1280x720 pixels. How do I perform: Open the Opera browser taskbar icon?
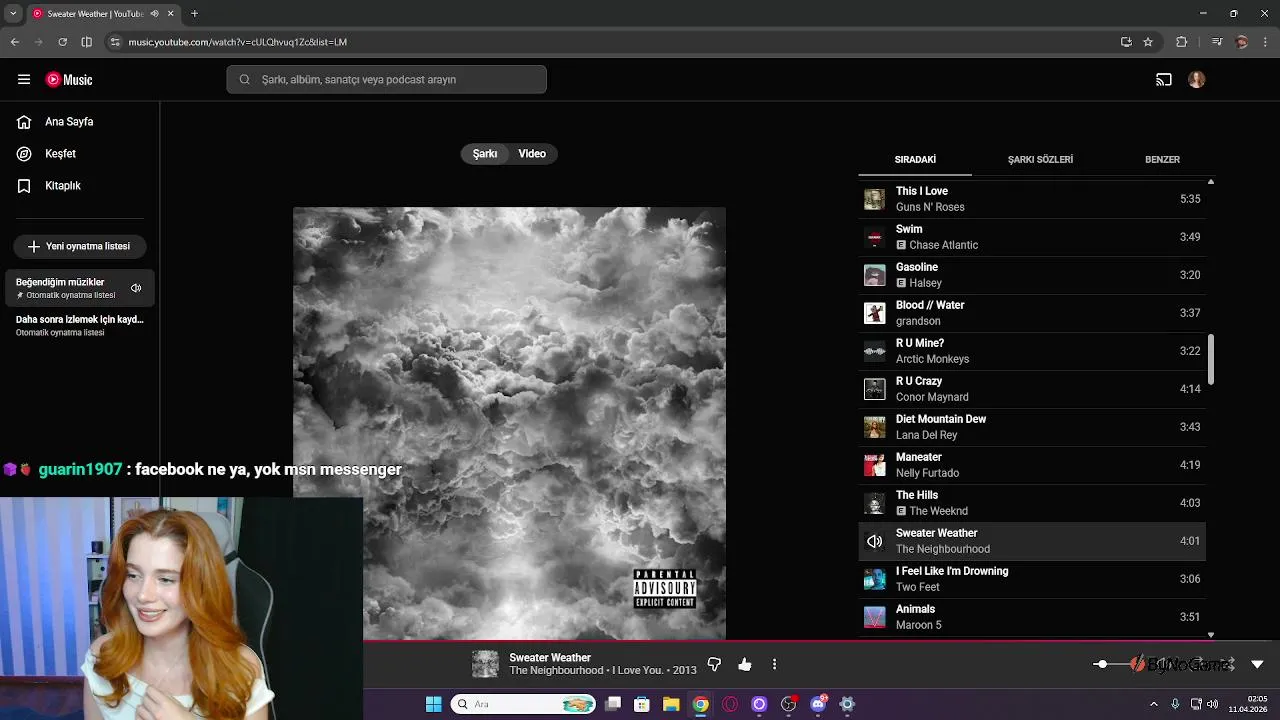[730, 704]
